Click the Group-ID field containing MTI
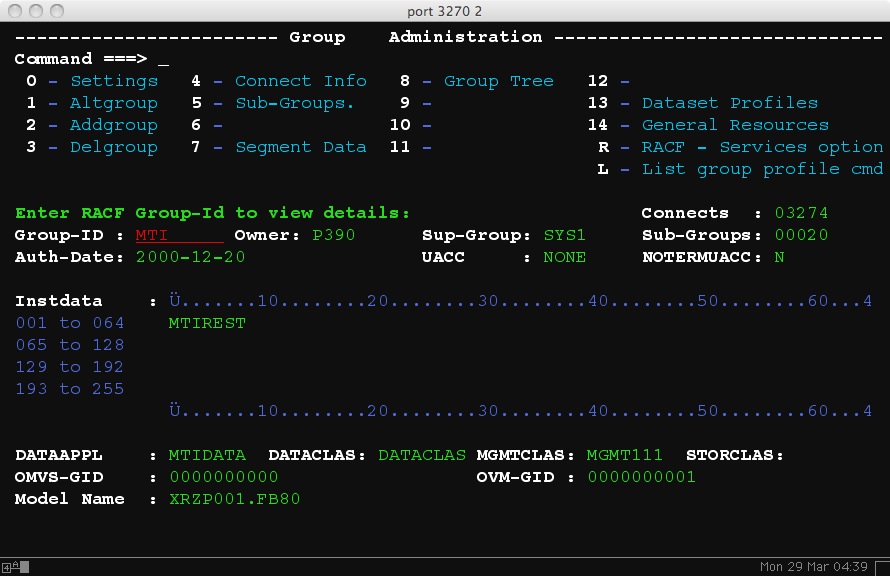Viewport: 890px width, 576px height. 180,235
